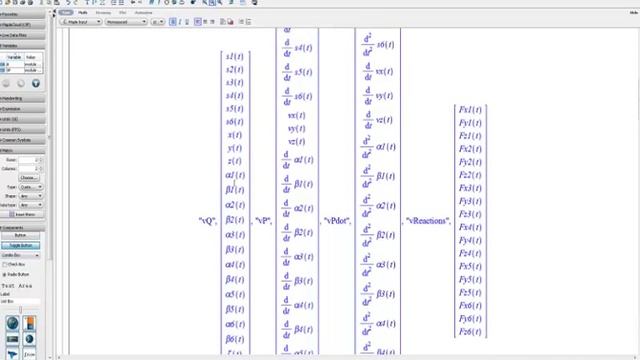This screenshot has width=640, height=360.
Task: Expand the Common Symbols palette
Action: pyautogui.click(x=22, y=140)
